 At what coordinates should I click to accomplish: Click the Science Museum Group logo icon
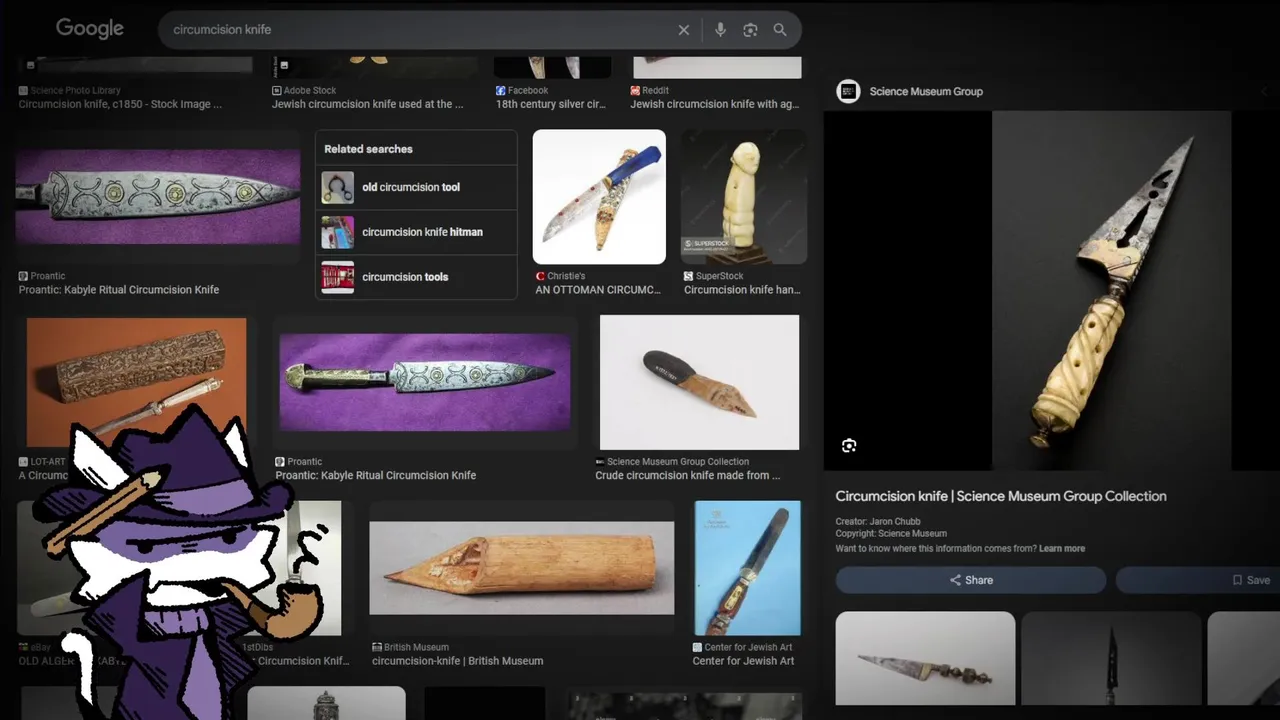click(x=848, y=91)
